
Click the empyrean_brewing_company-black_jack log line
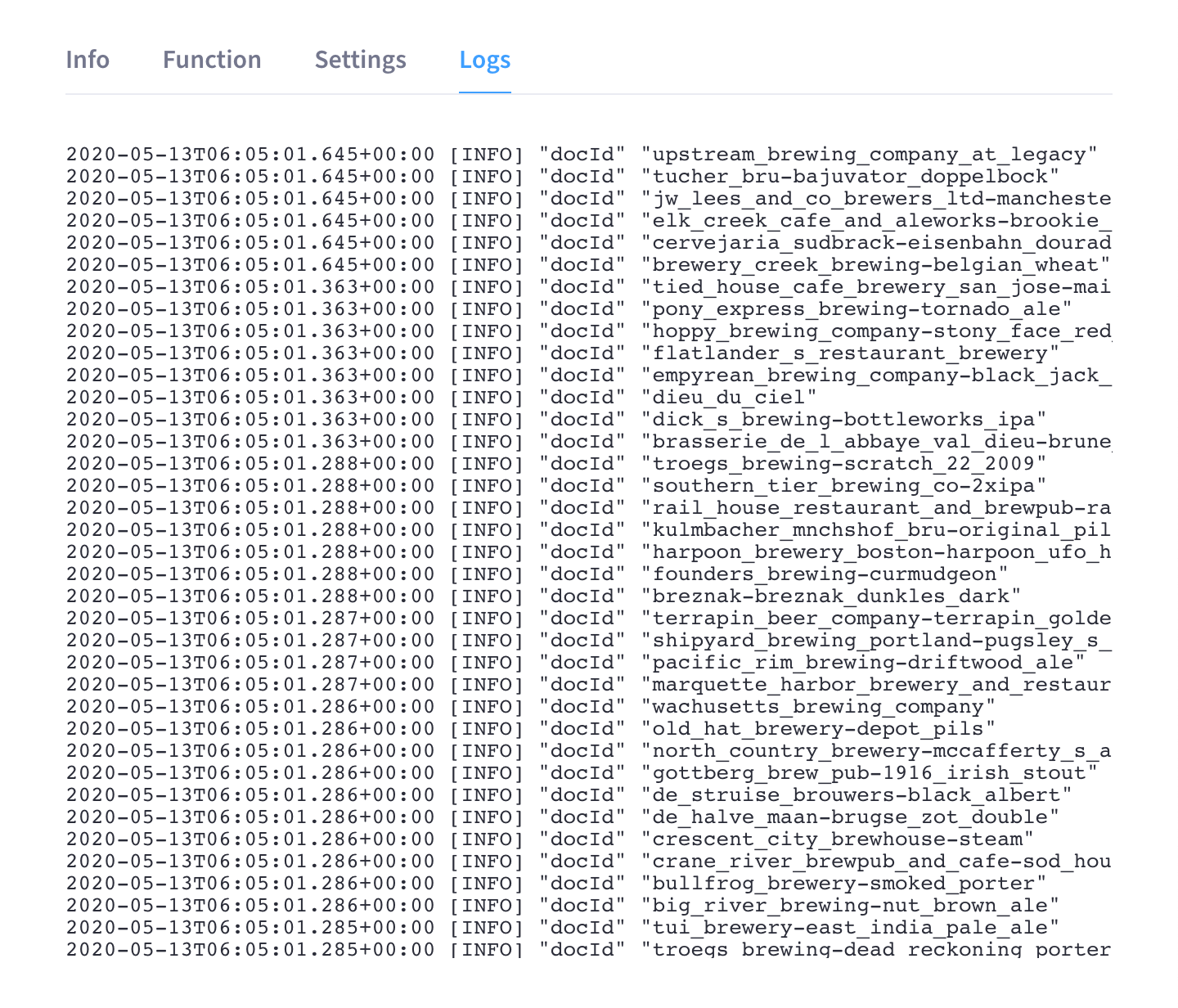589,376
